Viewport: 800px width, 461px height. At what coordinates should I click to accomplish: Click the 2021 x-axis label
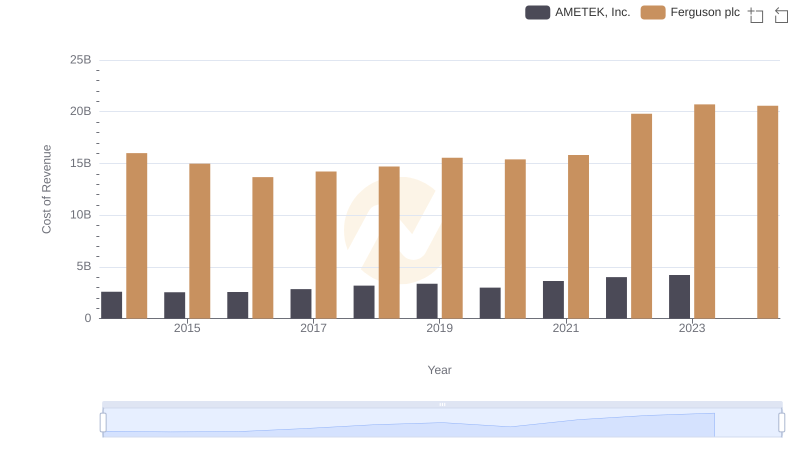pos(566,328)
